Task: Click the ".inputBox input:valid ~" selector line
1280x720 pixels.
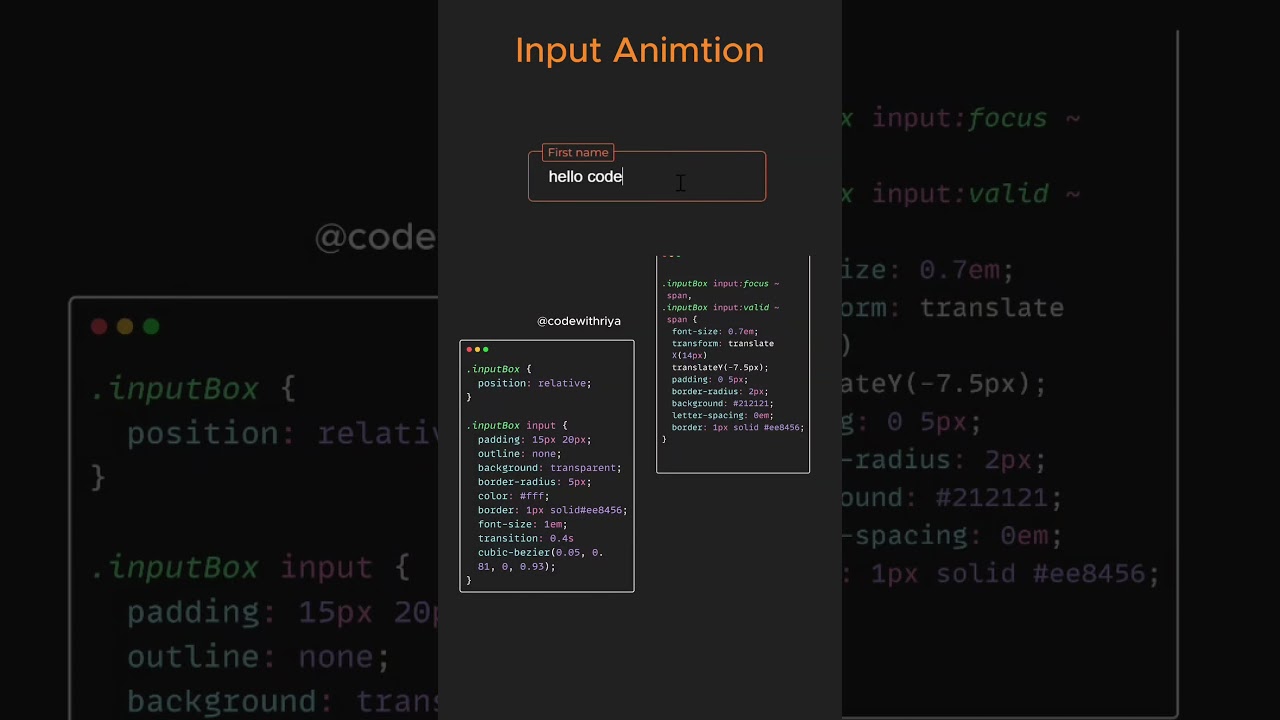Action: [720, 308]
